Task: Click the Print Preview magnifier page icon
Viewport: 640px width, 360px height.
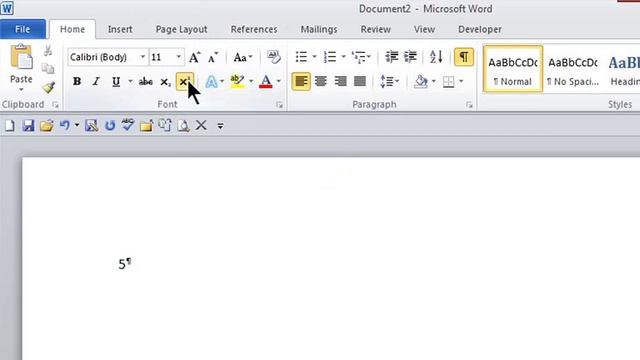Action: [x=183, y=126]
